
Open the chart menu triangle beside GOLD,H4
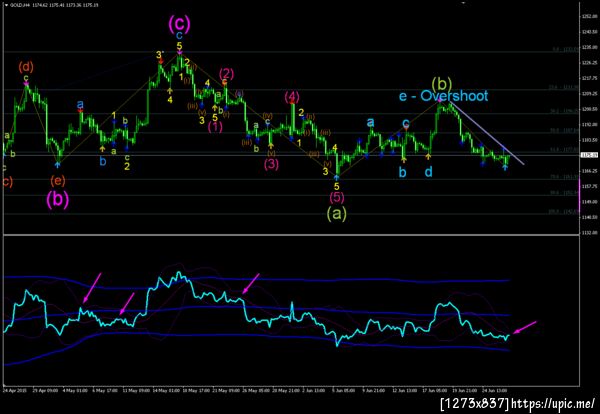coord(6,5)
